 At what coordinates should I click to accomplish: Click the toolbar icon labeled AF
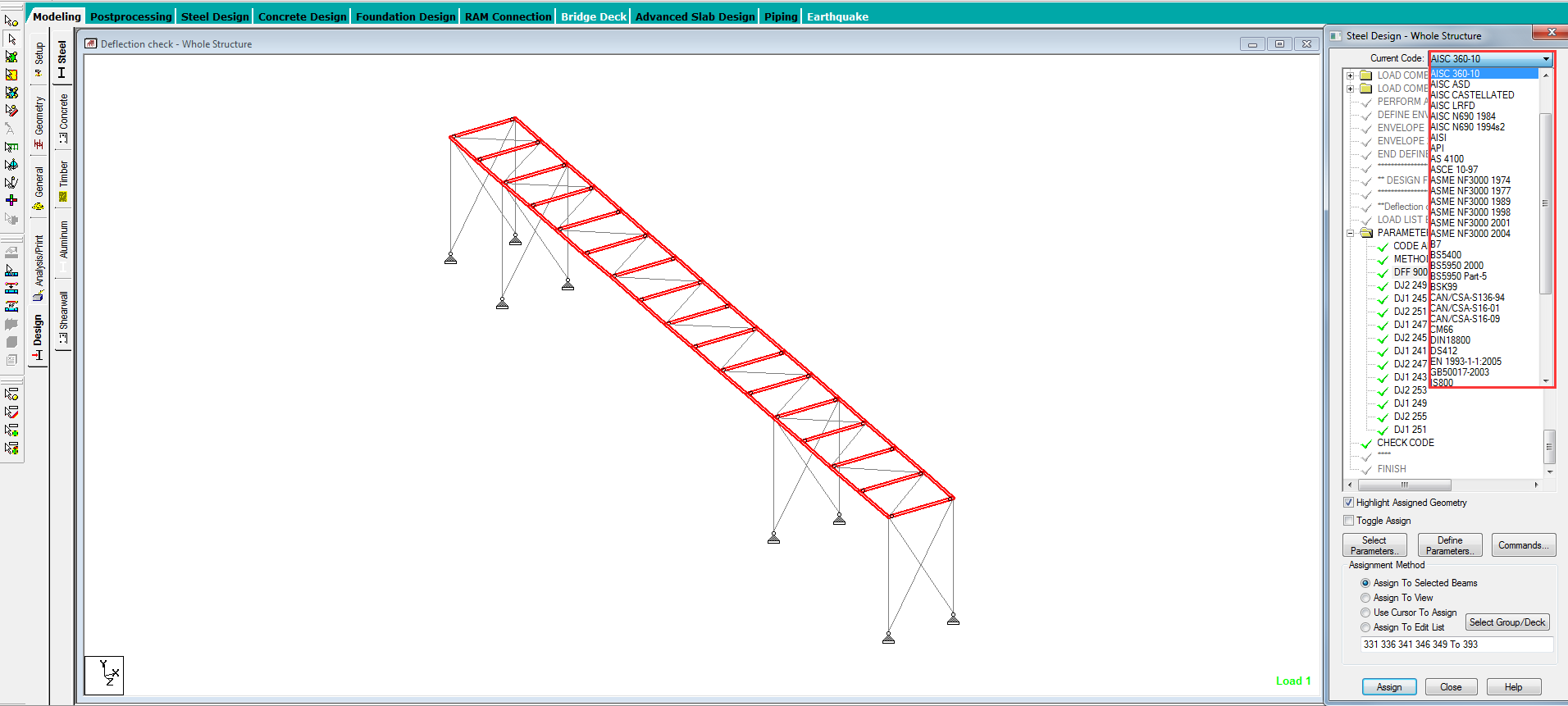click(x=11, y=307)
